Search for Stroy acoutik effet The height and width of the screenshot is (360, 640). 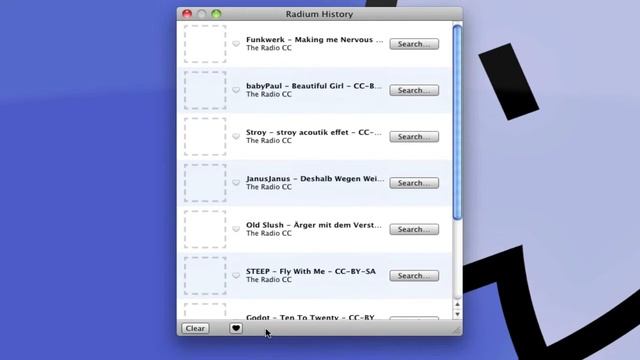tap(414, 137)
